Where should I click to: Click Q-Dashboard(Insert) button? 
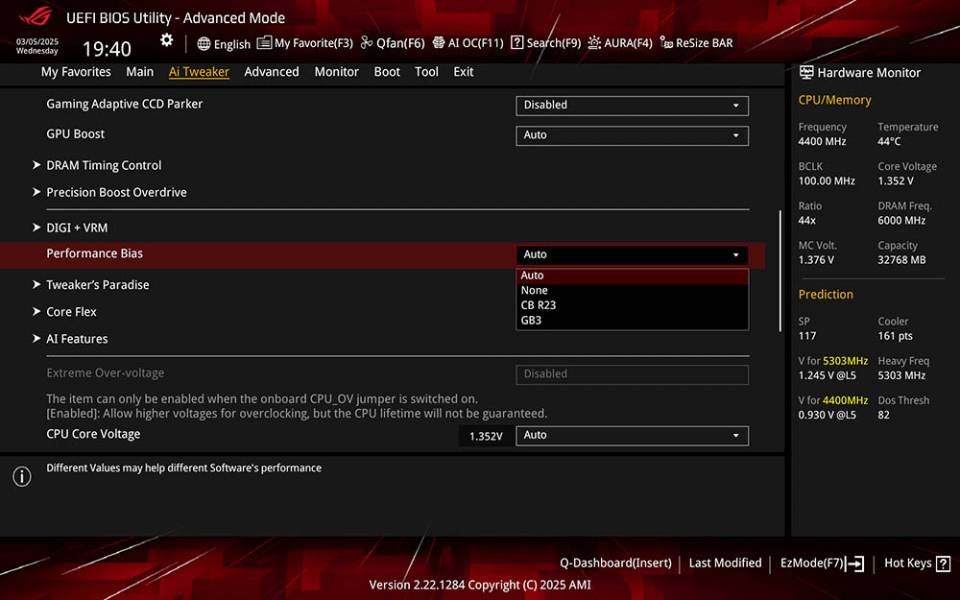[615, 563]
